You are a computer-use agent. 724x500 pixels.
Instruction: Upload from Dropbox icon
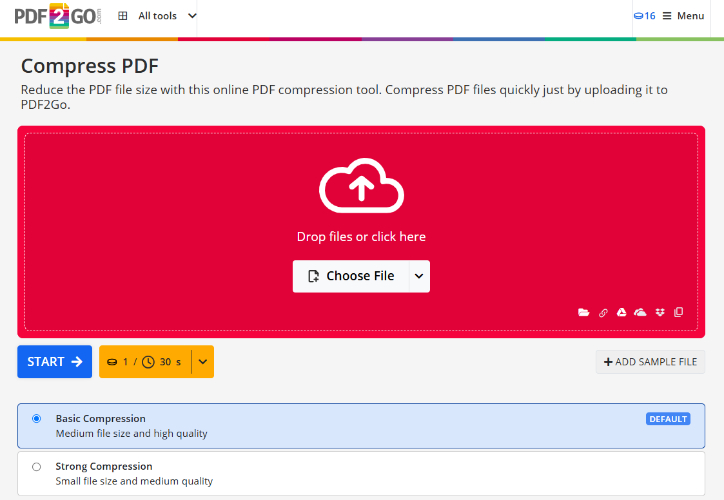click(660, 313)
